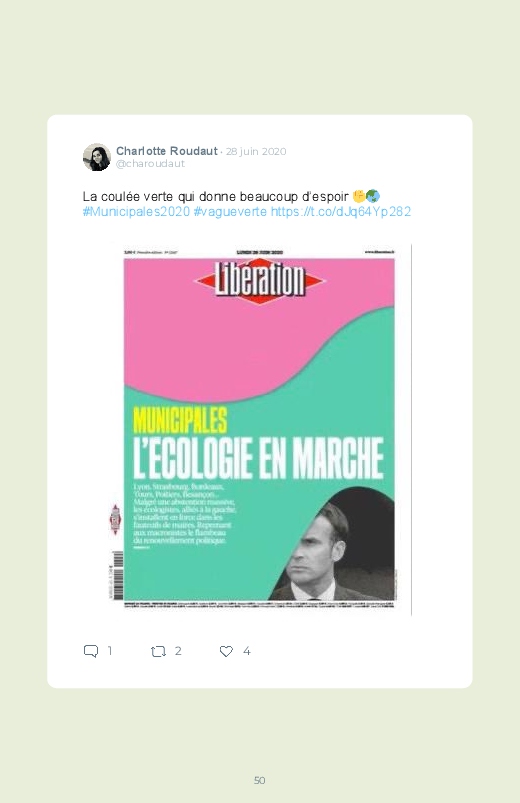This screenshot has height=803, width=520.
Task: Click the reply speech bubble icon
Action: 91,651
